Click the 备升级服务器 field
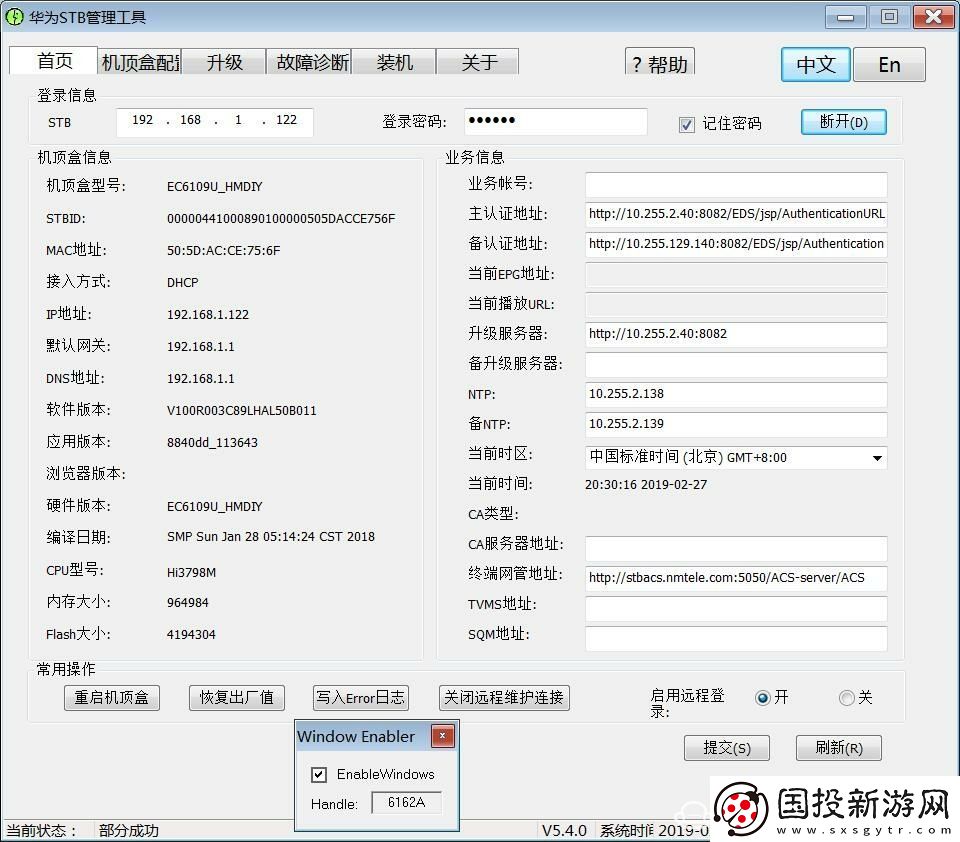Image resolution: width=960 pixels, height=842 pixels. tap(736, 364)
